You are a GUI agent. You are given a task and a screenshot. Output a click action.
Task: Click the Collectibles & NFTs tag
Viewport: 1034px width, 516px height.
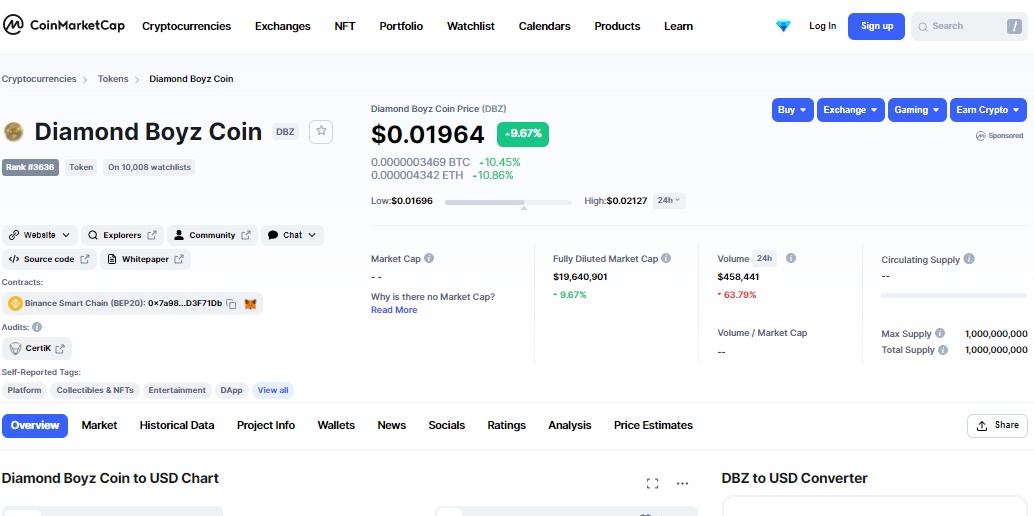pyautogui.click(x=95, y=390)
